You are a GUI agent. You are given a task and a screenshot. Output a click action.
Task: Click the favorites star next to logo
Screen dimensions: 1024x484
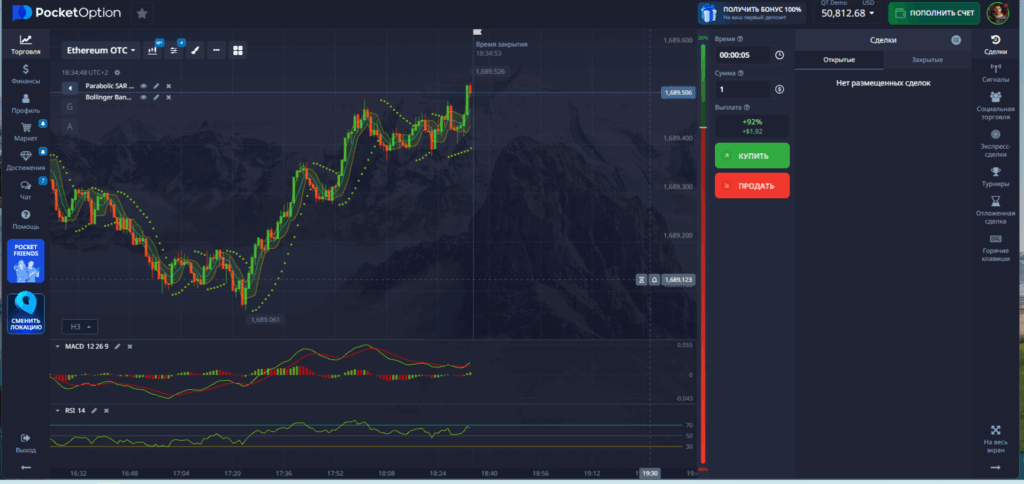click(x=142, y=14)
